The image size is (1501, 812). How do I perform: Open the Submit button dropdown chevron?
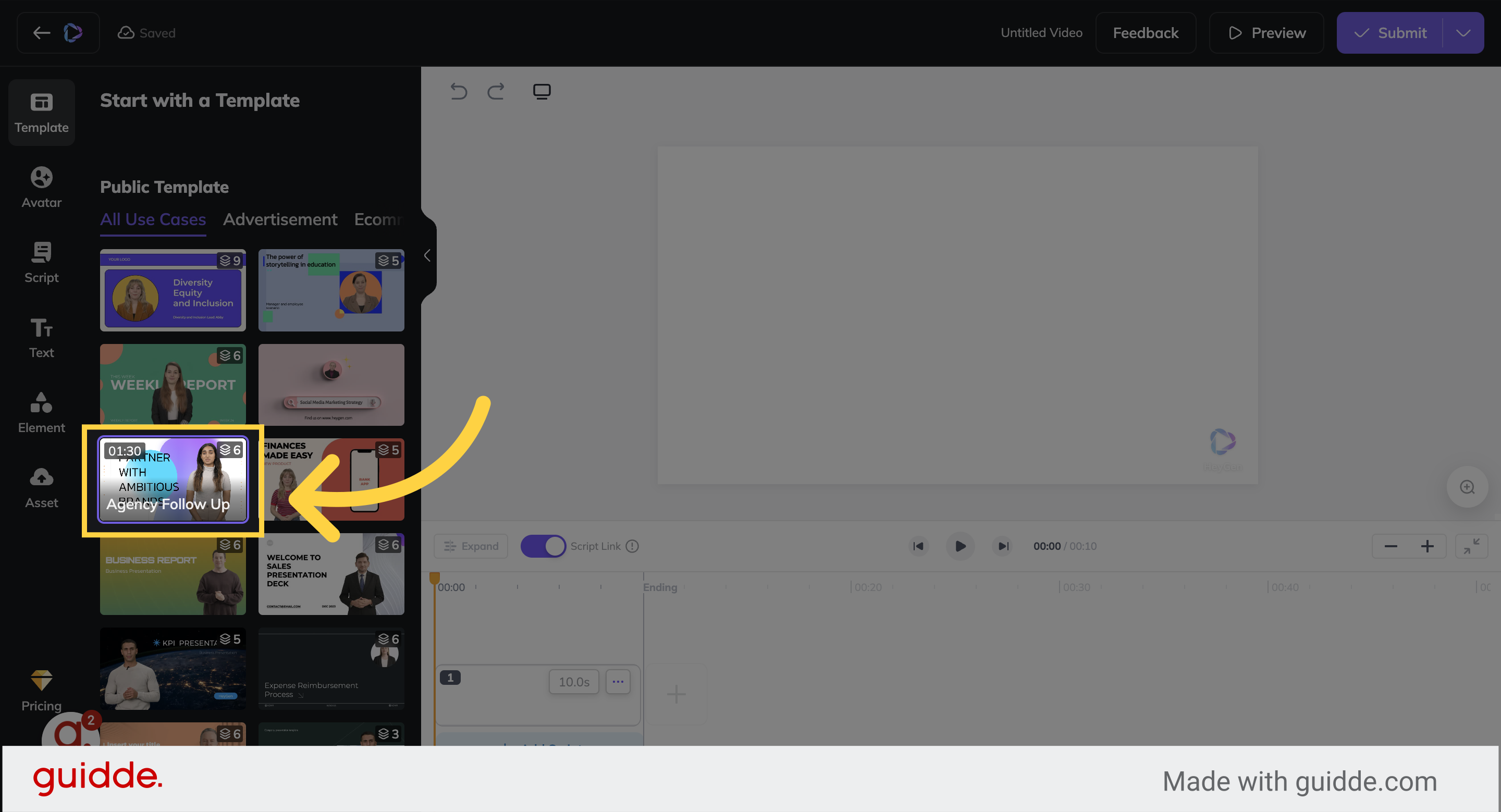1463,33
